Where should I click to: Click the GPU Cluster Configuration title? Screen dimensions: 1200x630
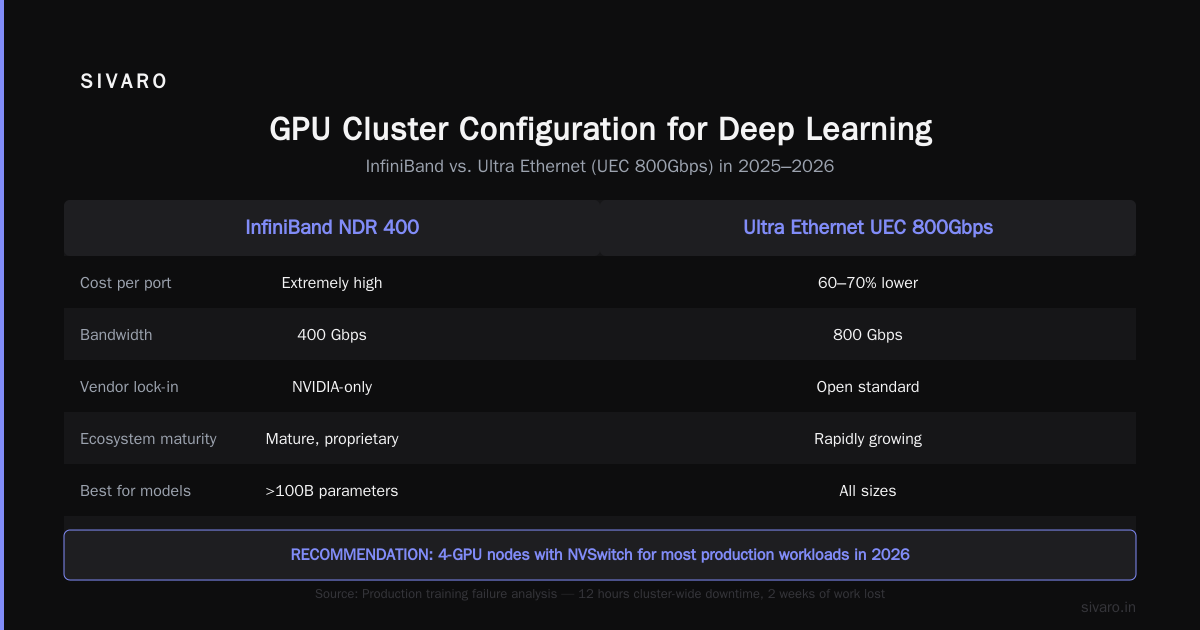(600, 129)
